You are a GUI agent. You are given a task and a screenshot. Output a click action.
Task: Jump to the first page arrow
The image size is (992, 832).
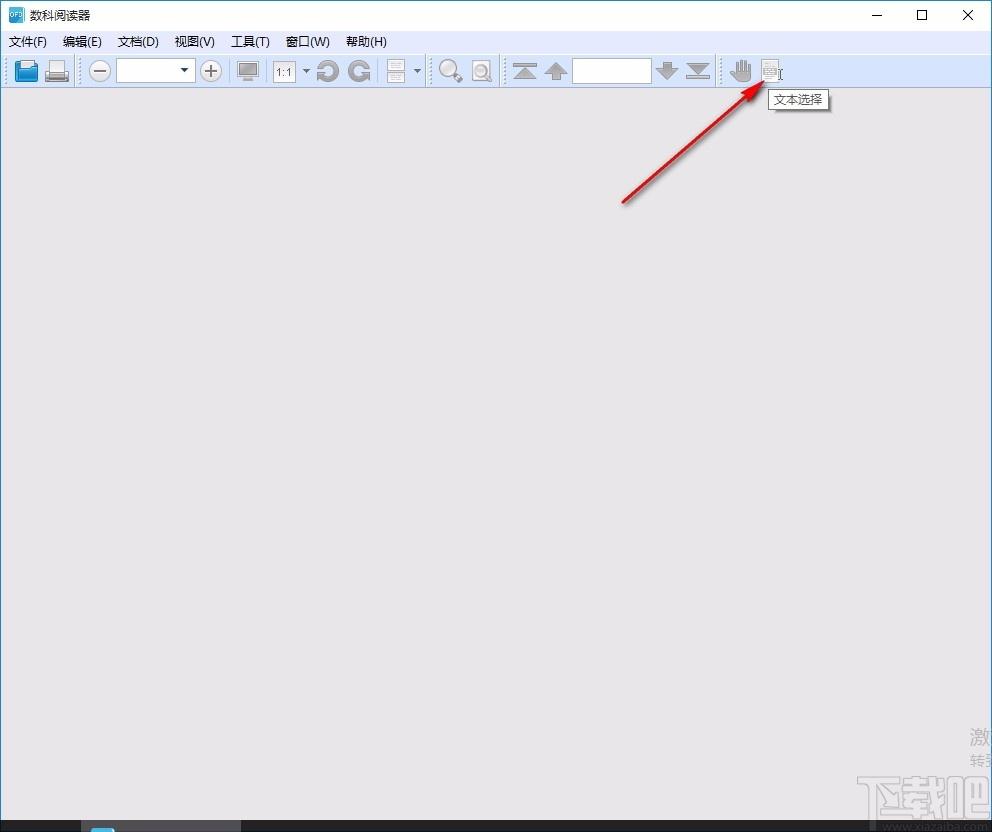[x=524, y=71]
